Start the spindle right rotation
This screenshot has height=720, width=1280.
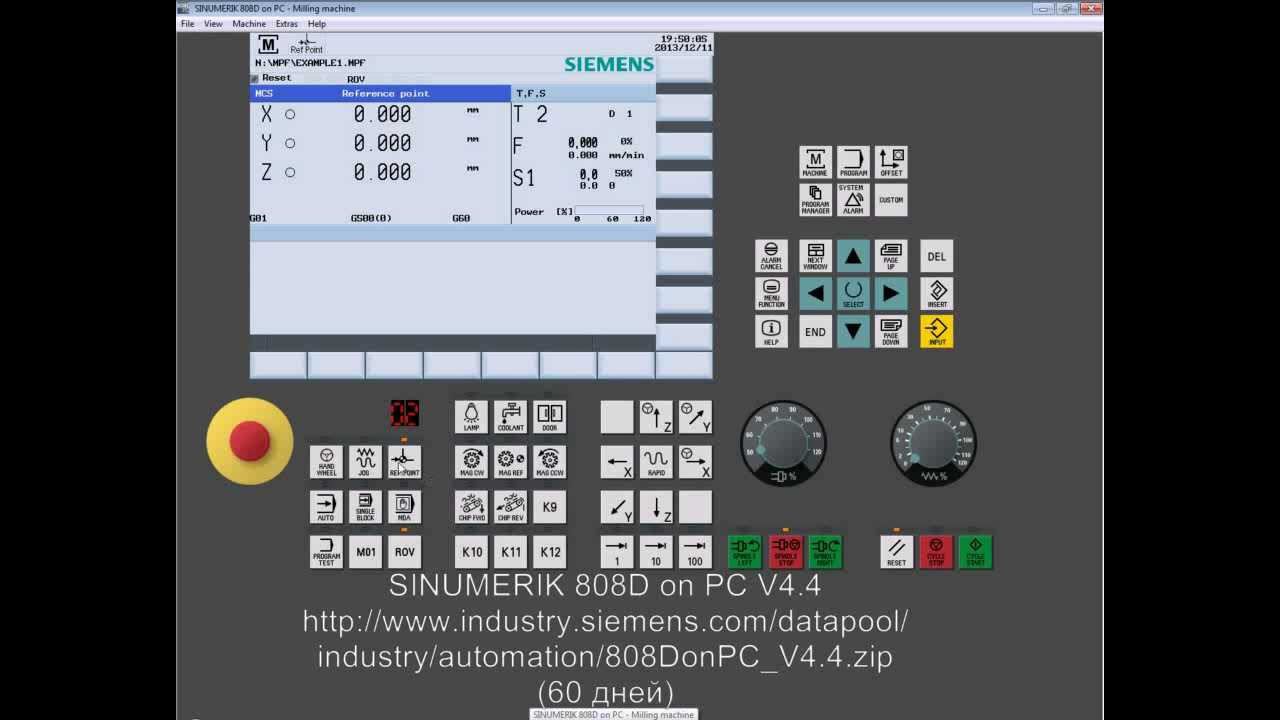826,552
